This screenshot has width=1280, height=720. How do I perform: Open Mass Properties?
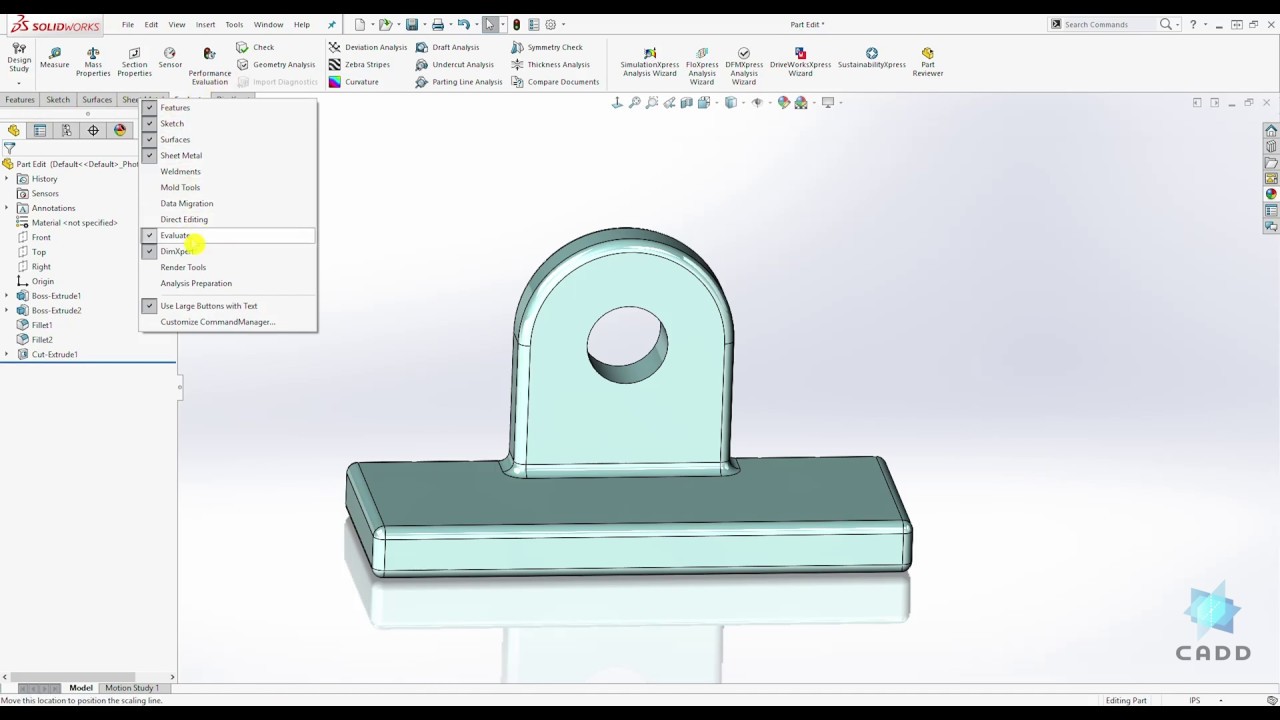(x=93, y=62)
